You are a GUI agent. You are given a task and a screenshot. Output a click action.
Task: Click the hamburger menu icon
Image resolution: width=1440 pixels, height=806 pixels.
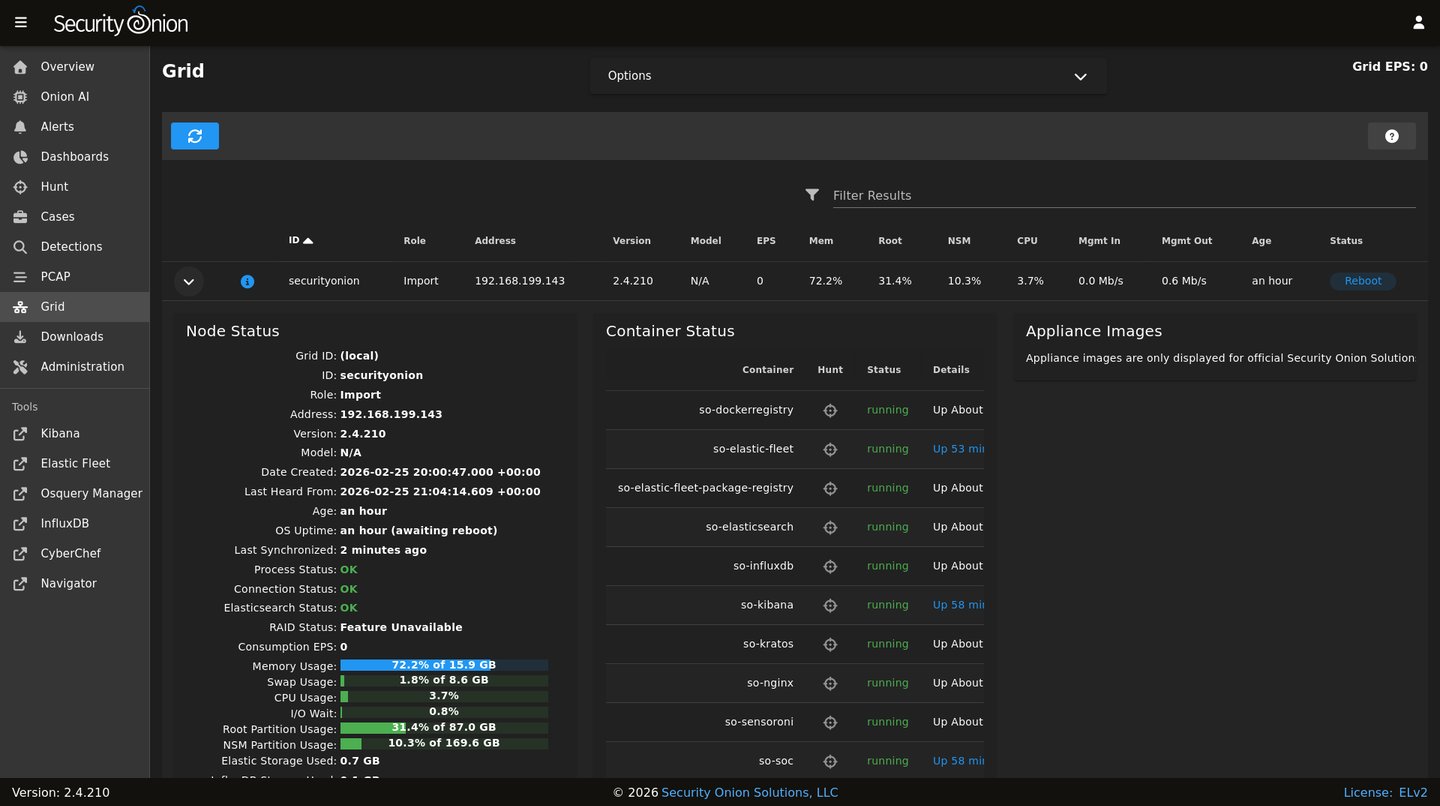point(21,22)
